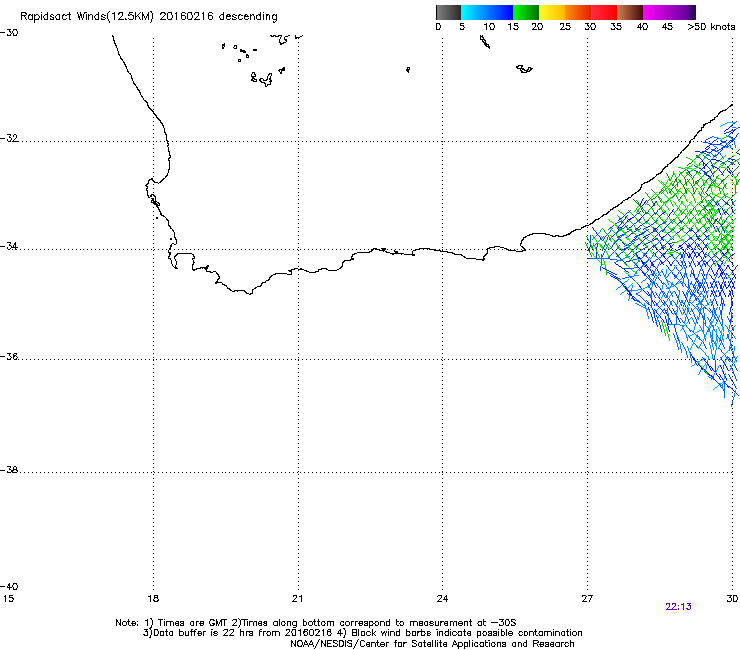Image resolution: width=740 pixels, height=650 pixels.
Task: Click the '-40' latitude axis label
Action: pos(9,586)
